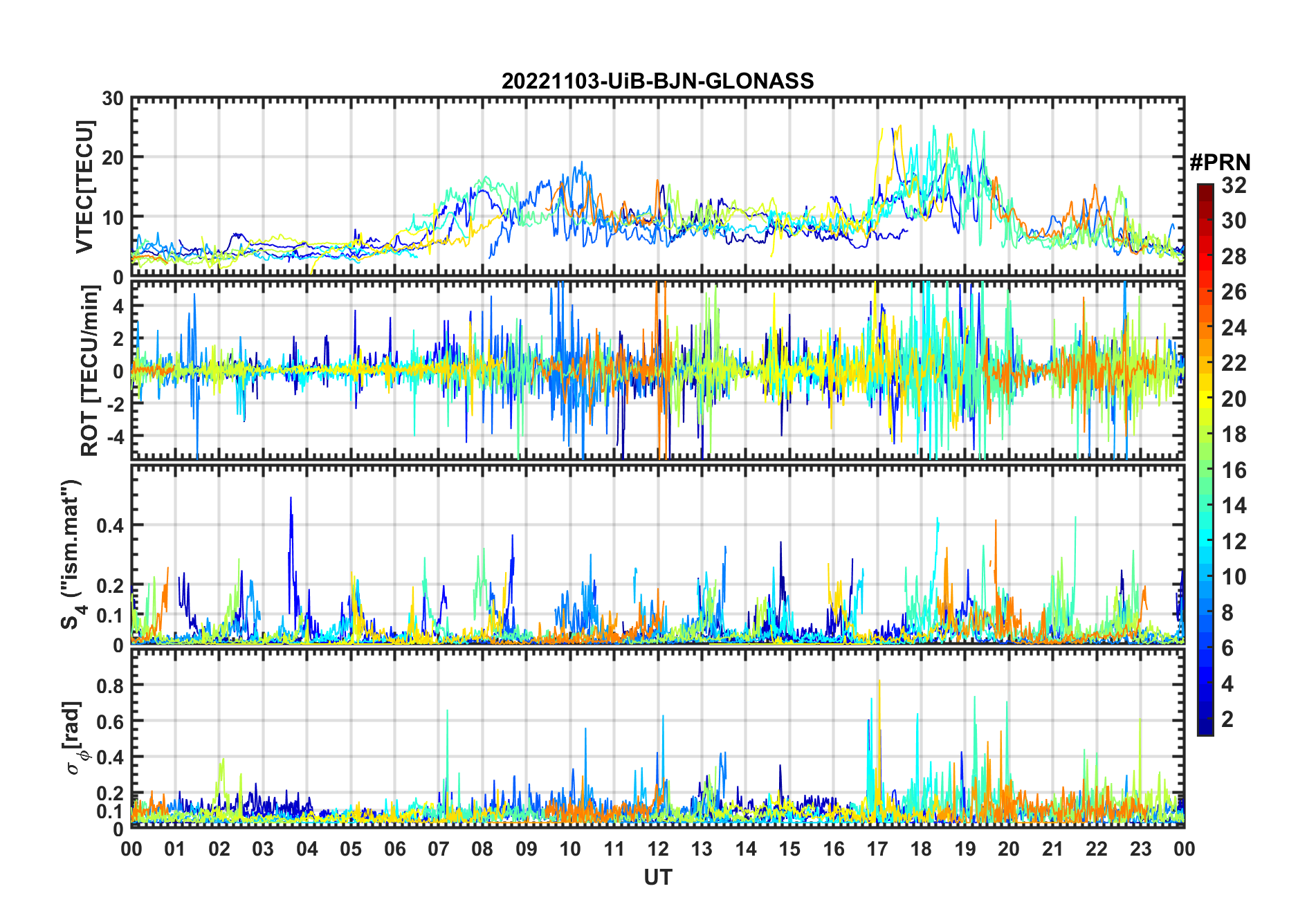Select colorbar tick label 26
The width and height of the screenshot is (1316, 920).
(x=1234, y=292)
